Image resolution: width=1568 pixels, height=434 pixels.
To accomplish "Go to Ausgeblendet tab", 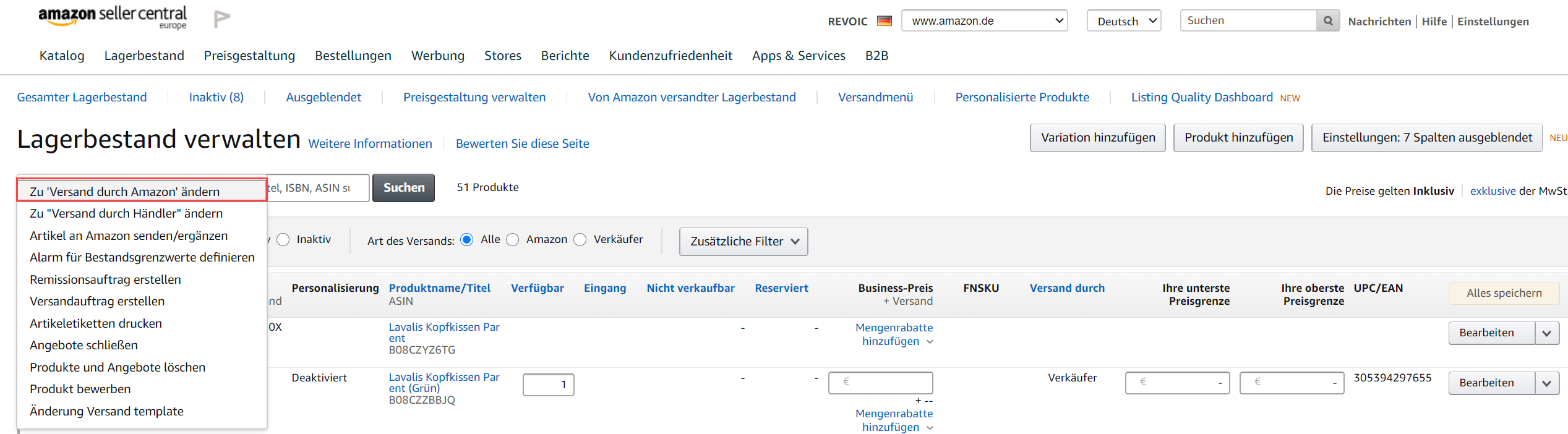I will [x=323, y=97].
